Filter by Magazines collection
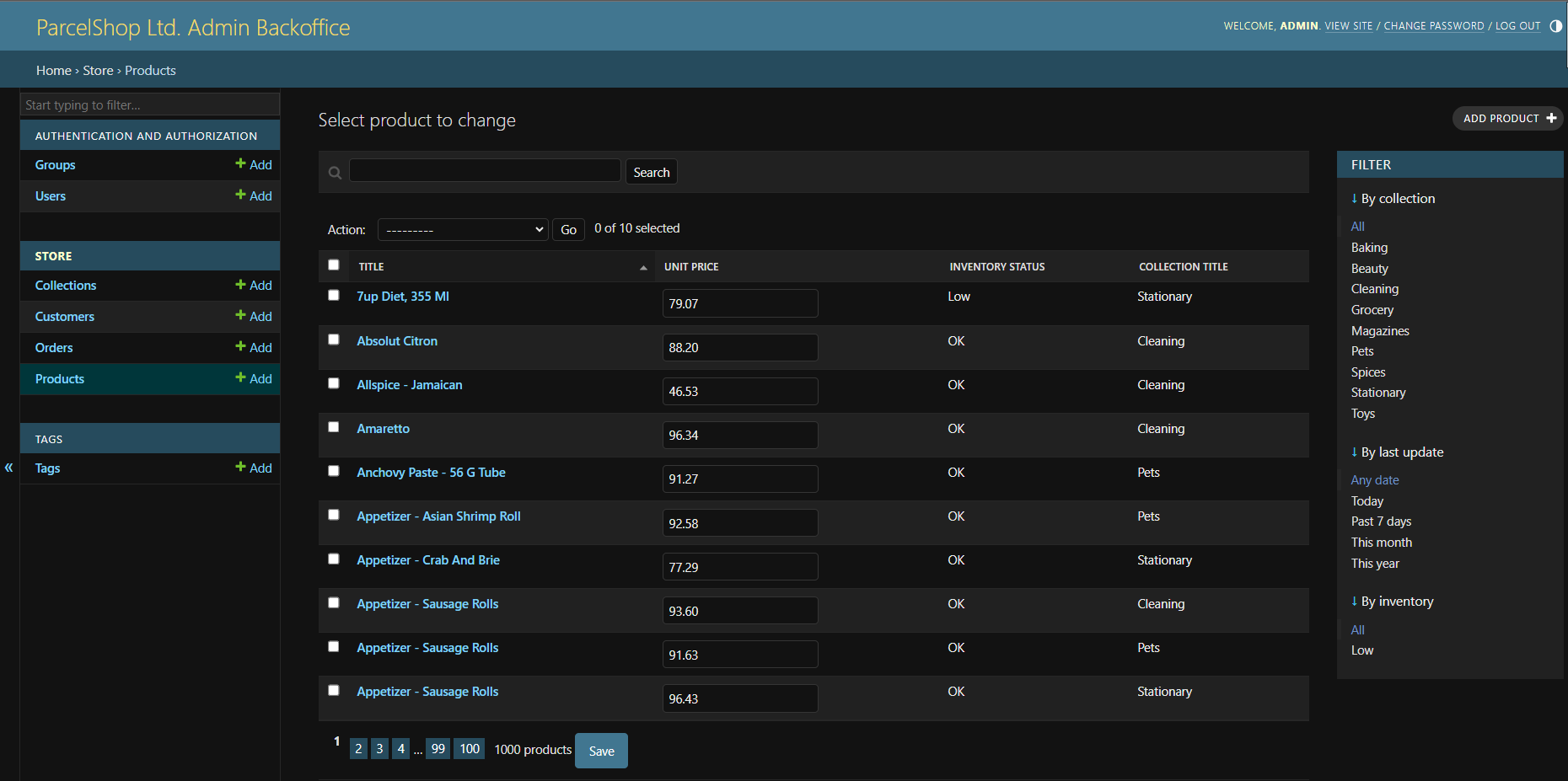The width and height of the screenshot is (1568, 781). tap(1380, 331)
